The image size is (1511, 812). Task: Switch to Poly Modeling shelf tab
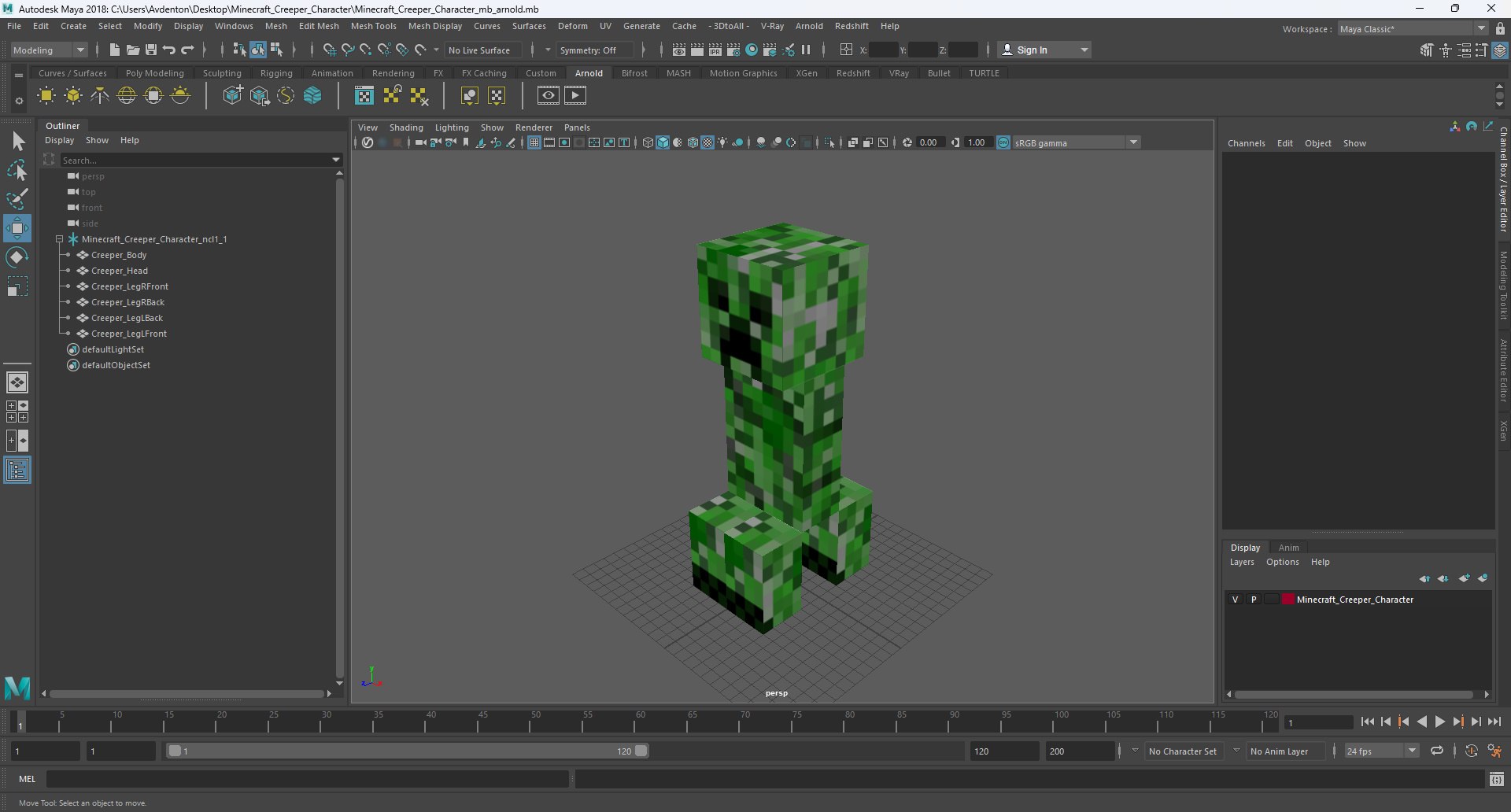[155, 73]
